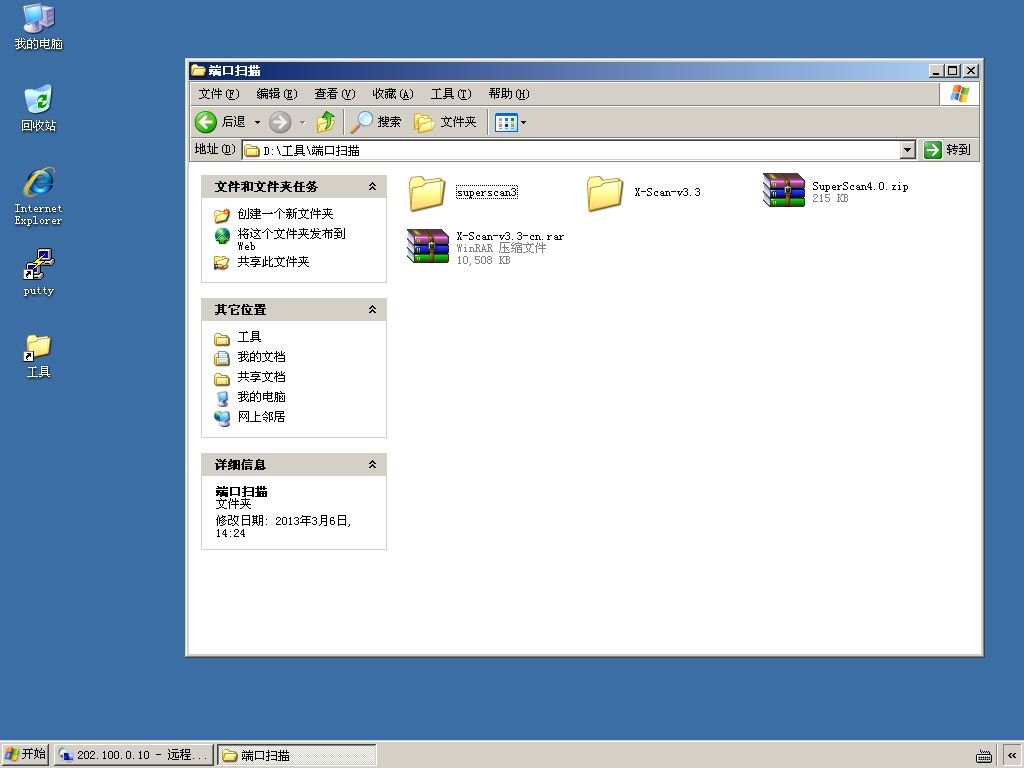Screen dimensions: 1024x768
Task: Select the X-Scan-v3.3-cn.rar archive icon
Action: click(x=428, y=246)
